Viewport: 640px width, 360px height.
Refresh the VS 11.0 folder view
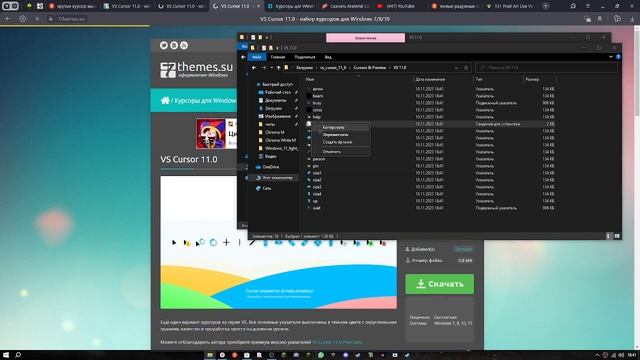(x=466, y=68)
